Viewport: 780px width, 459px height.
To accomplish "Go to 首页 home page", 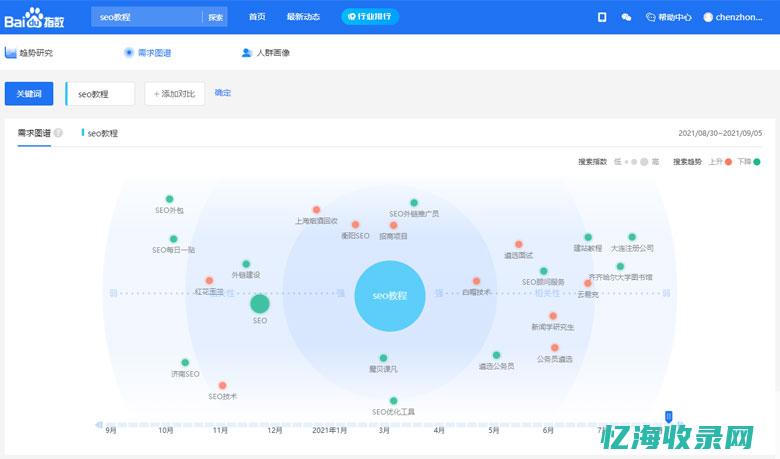I will [257, 17].
